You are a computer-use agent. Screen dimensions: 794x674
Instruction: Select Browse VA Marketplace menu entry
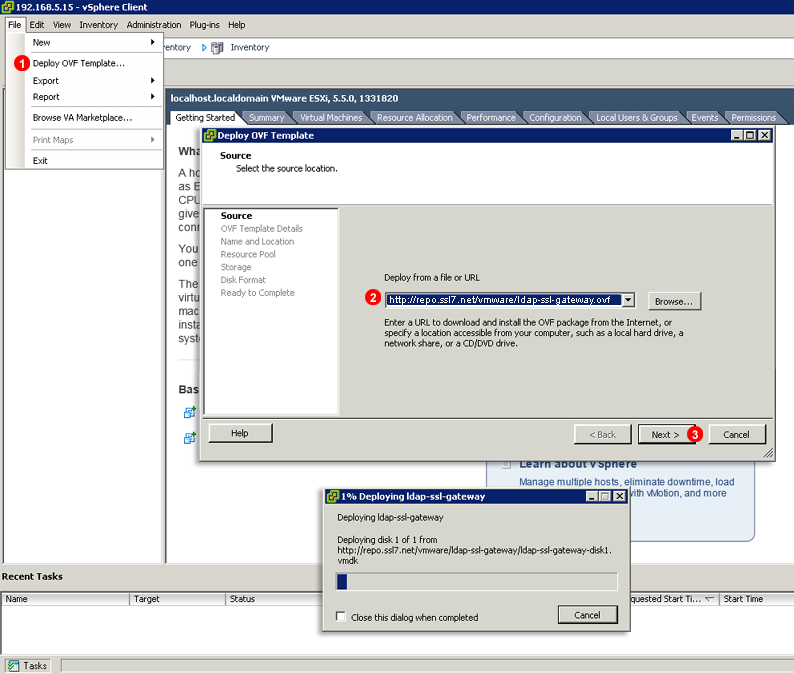pyautogui.click(x=82, y=117)
